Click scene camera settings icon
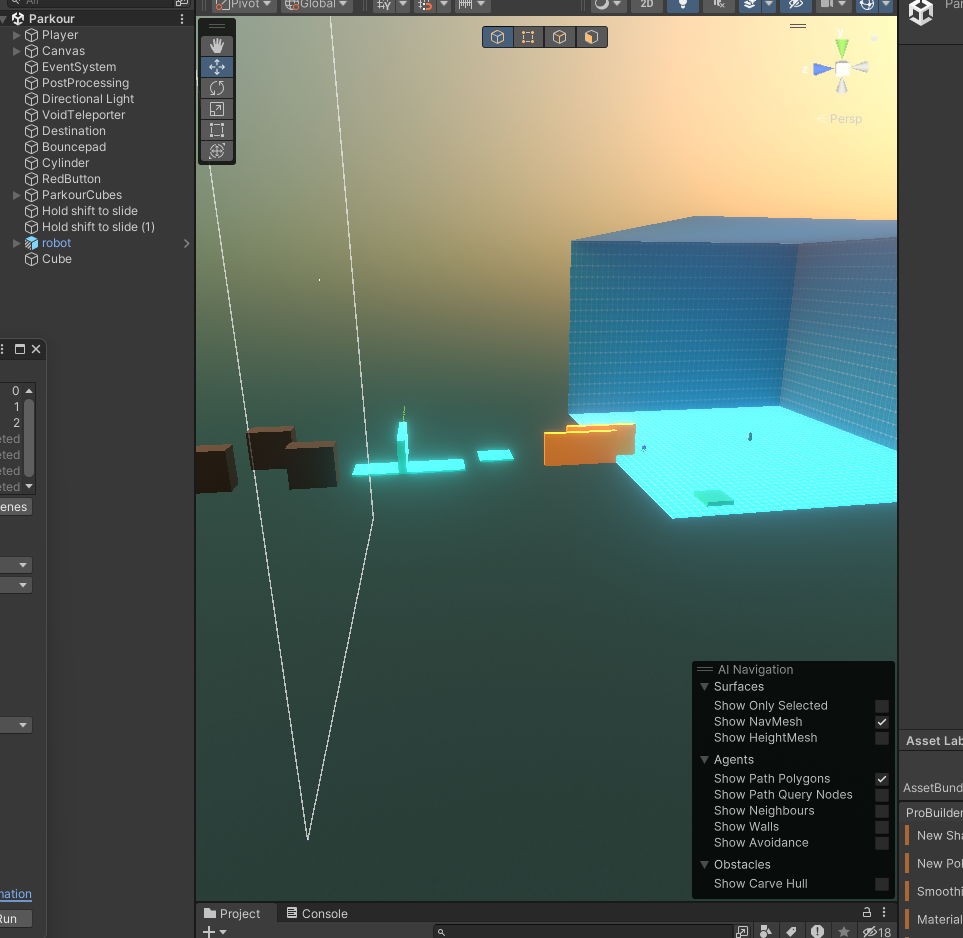Image resolution: width=963 pixels, height=938 pixels. click(x=827, y=5)
